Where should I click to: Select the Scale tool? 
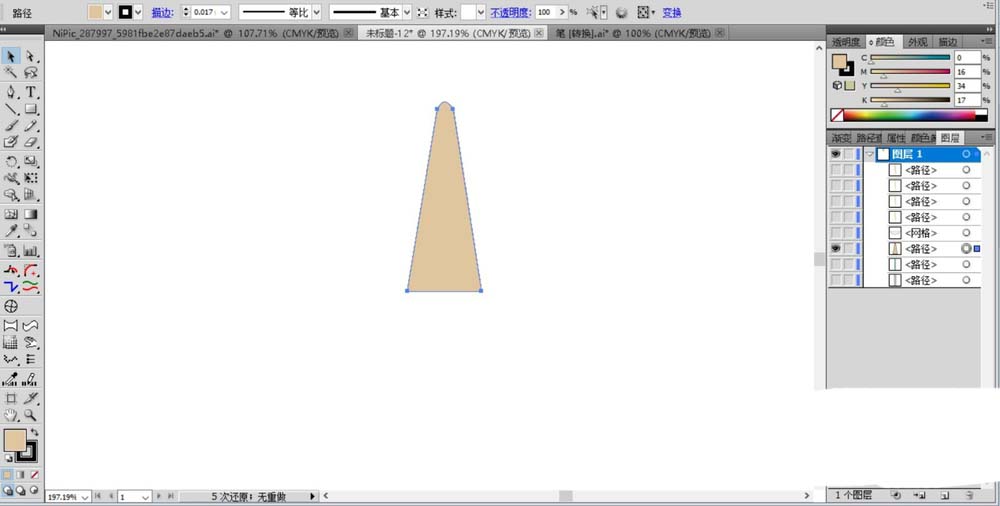point(30,161)
